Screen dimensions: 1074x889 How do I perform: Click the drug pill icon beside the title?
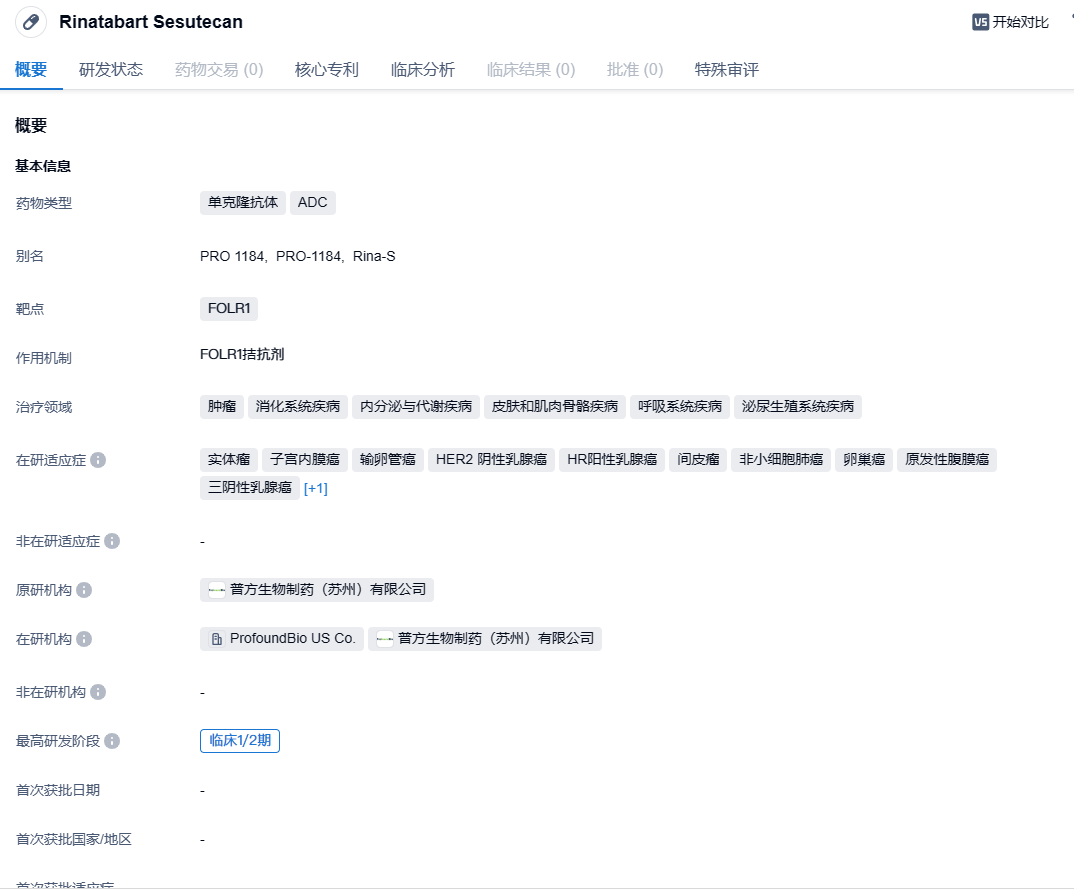pyautogui.click(x=30, y=22)
